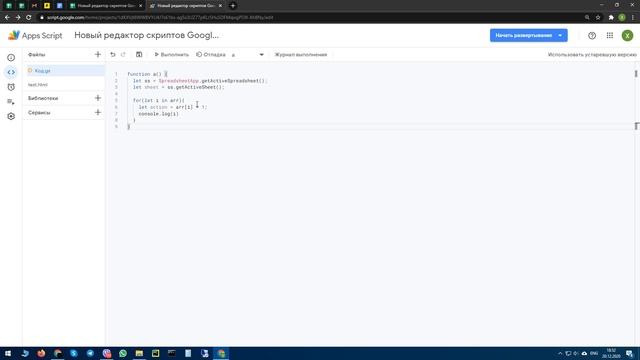
Task: Switch to the active second Apps Script browser tab
Action: click(186, 6)
